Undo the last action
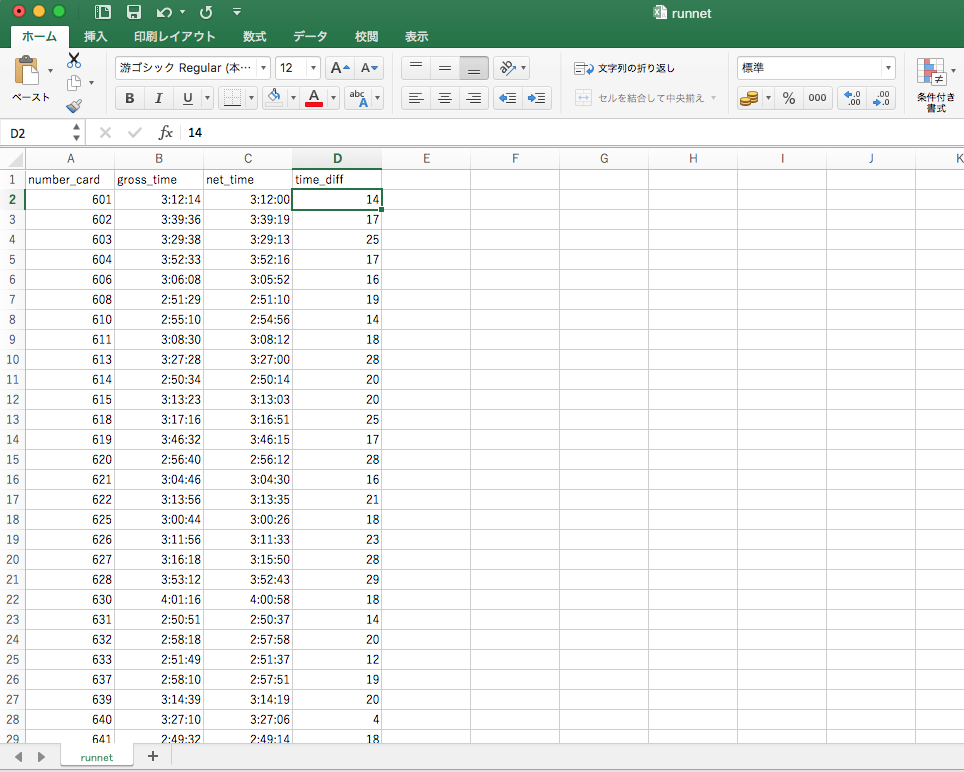This screenshot has width=964, height=772. click(164, 12)
